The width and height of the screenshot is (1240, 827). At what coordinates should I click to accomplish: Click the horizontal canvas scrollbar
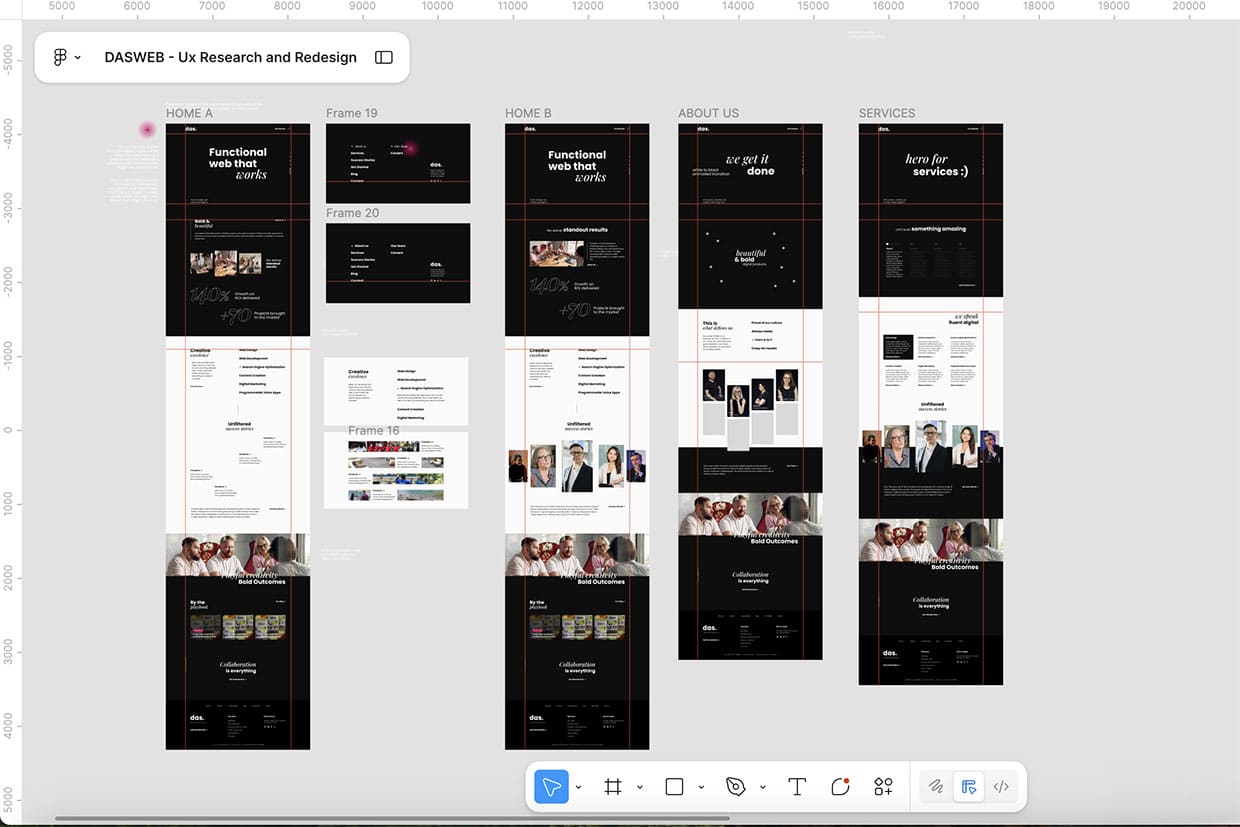point(390,818)
